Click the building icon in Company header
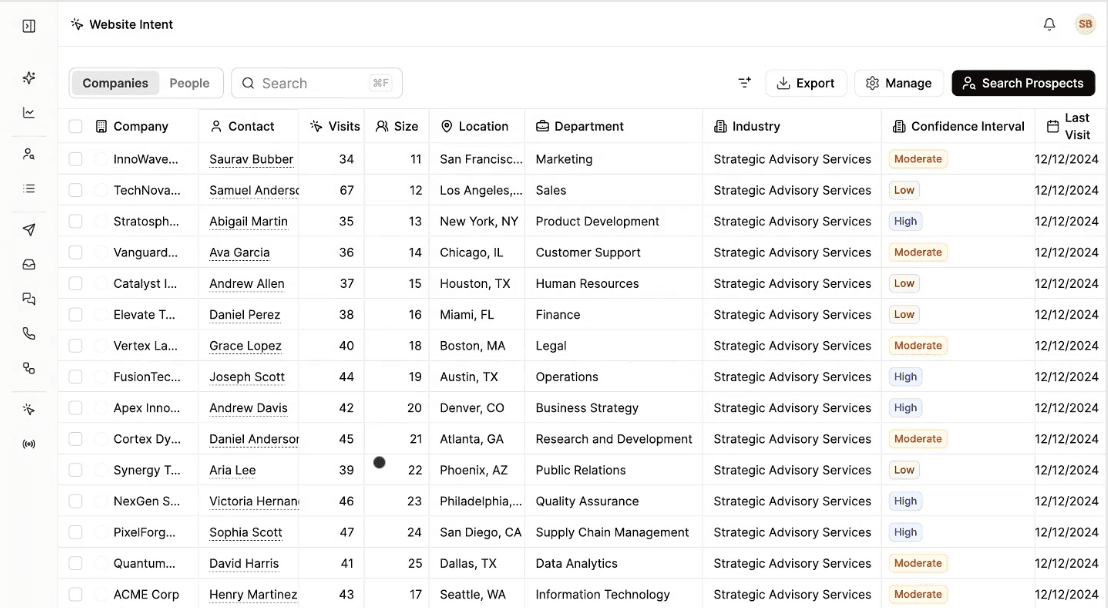Screen dimensions: 1108x608 pyautogui.click(x=101, y=127)
